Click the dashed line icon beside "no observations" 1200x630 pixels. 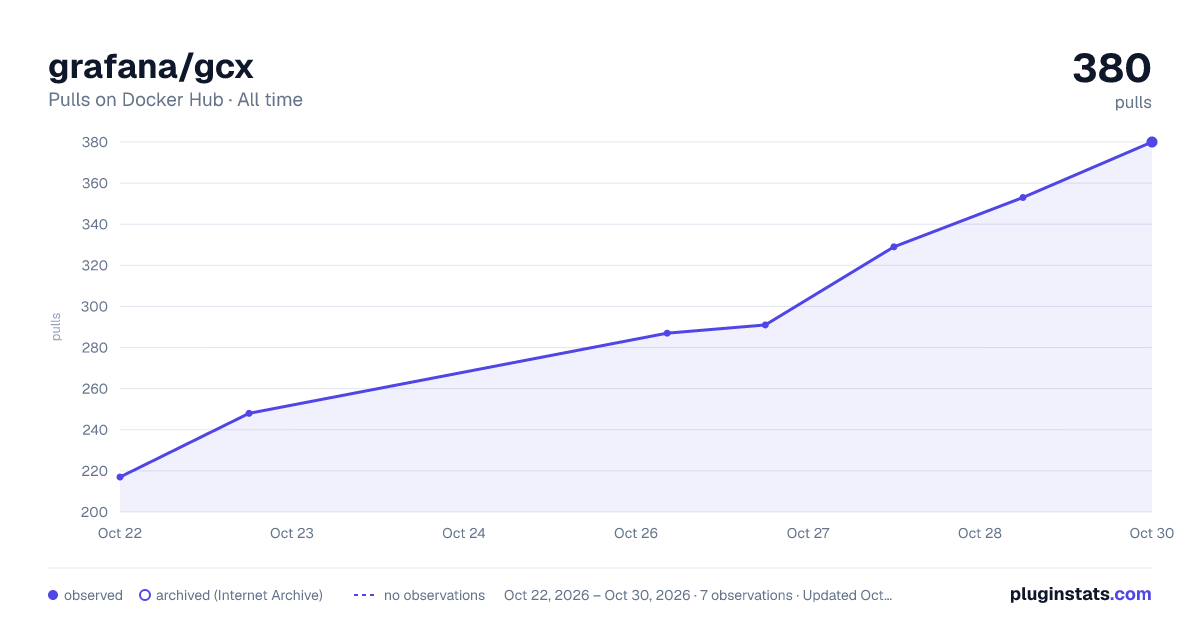point(364,595)
